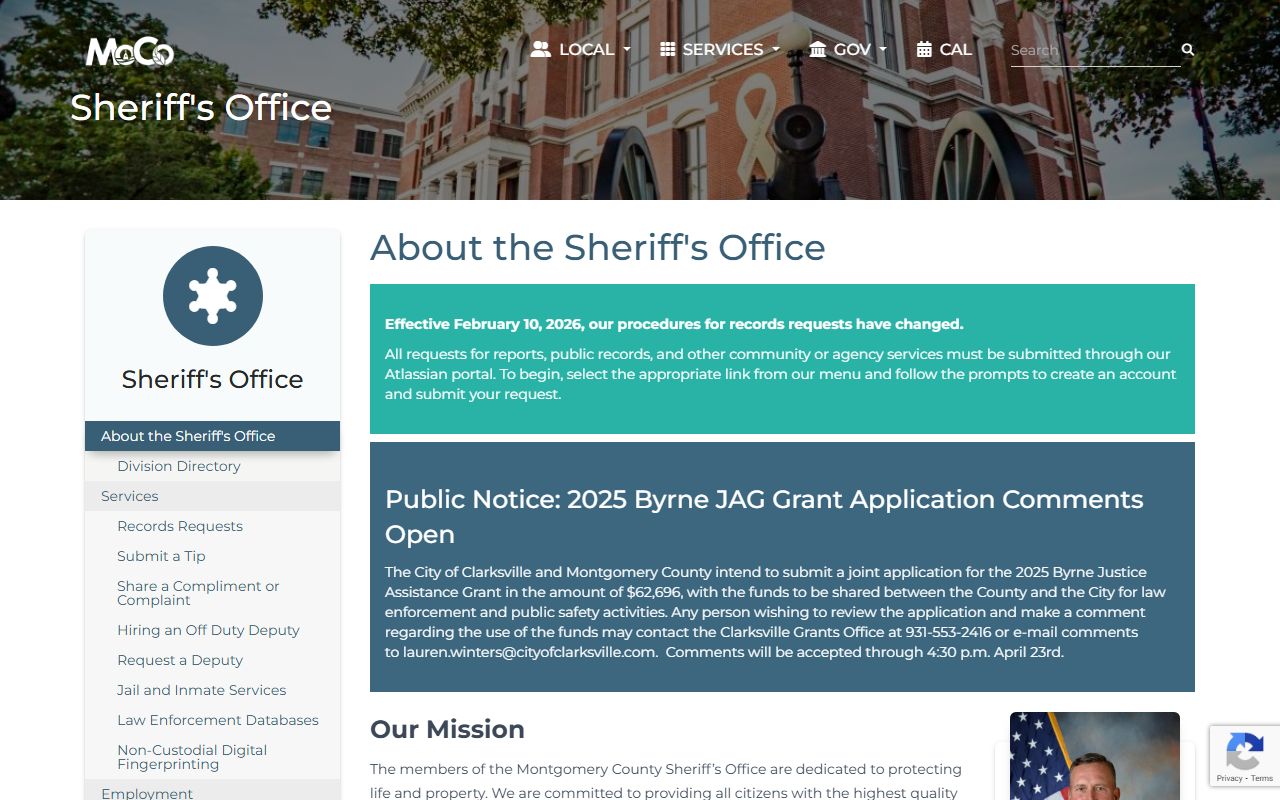Click the people icon next to LOCAL
The image size is (1280, 800).
(x=540, y=49)
